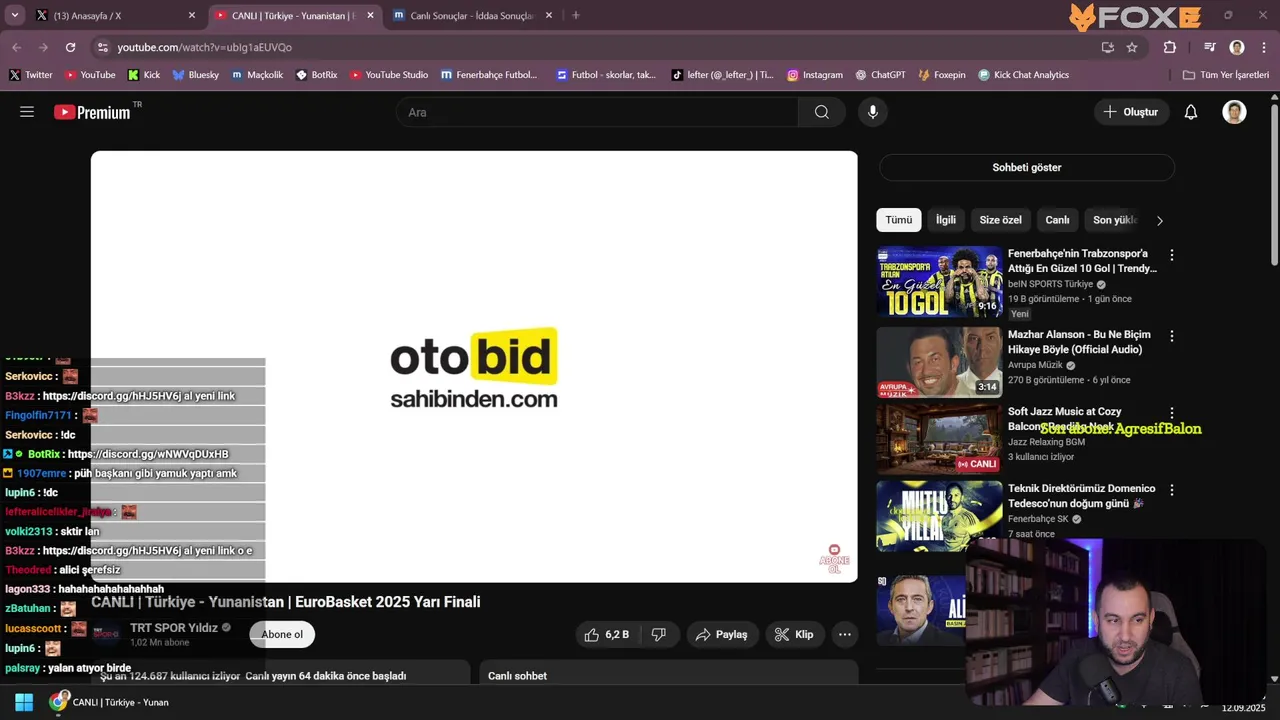The height and width of the screenshot is (720, 1280).
Task: Click the search magnifier button
Action: pos(822,112)
